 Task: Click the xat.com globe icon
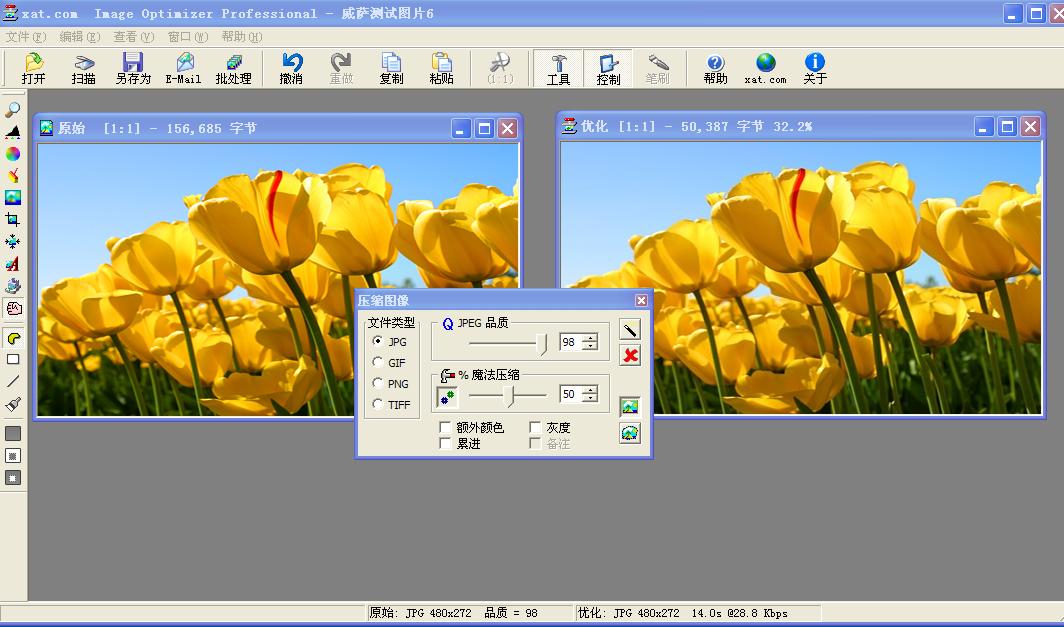(x=765, y=69)
